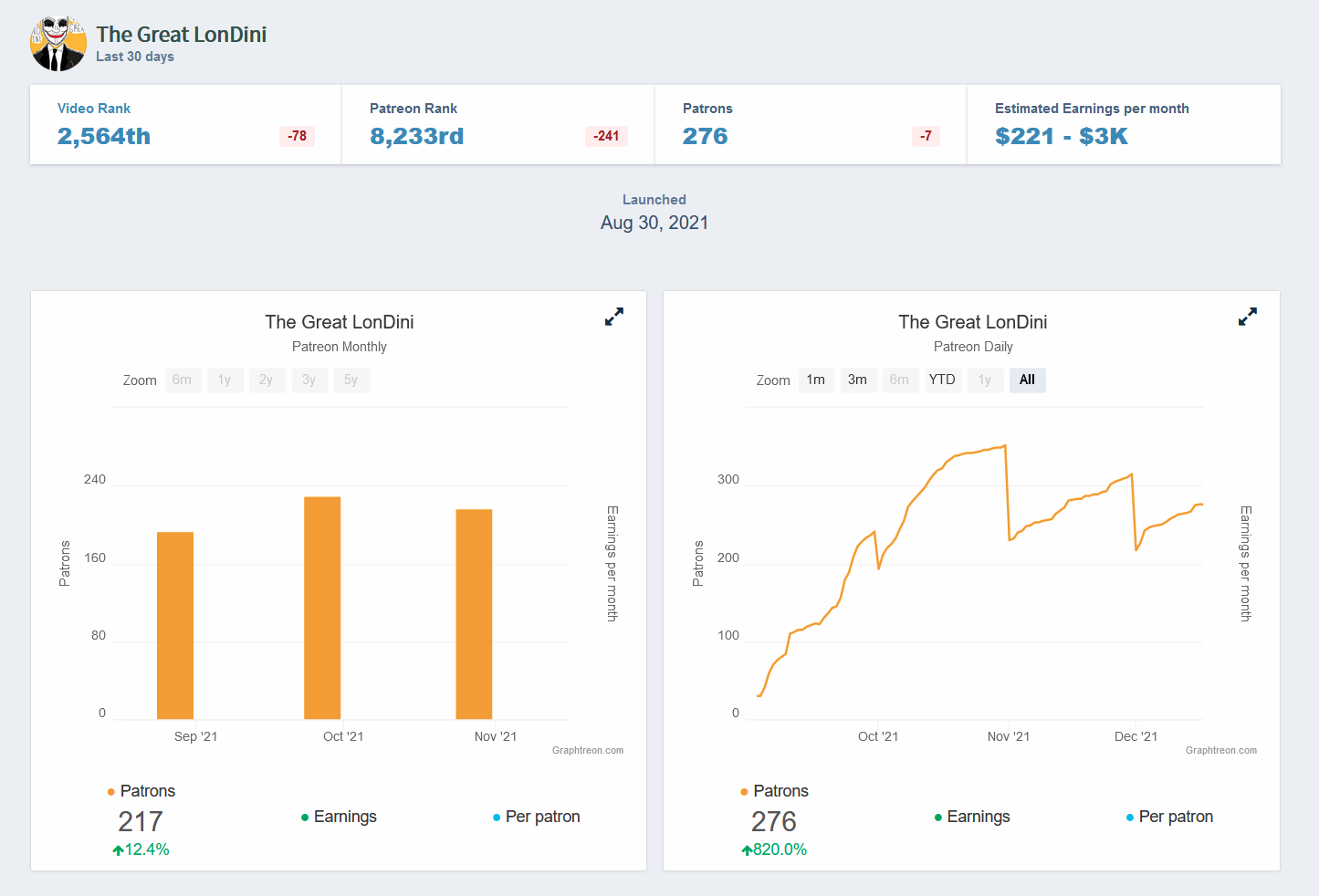Click the 217 patrons value under Monthly chart
1319x896 pixels.
[141, 822]
